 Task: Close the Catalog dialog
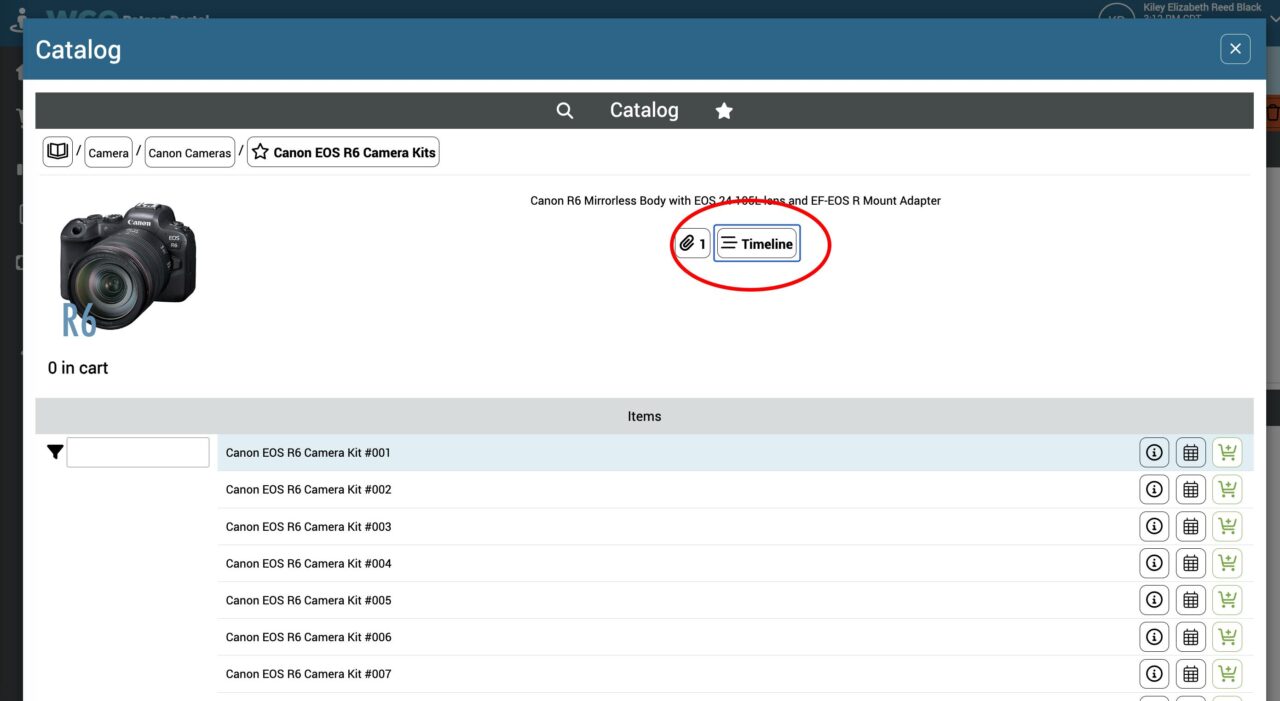click(x=1236, y=49)
